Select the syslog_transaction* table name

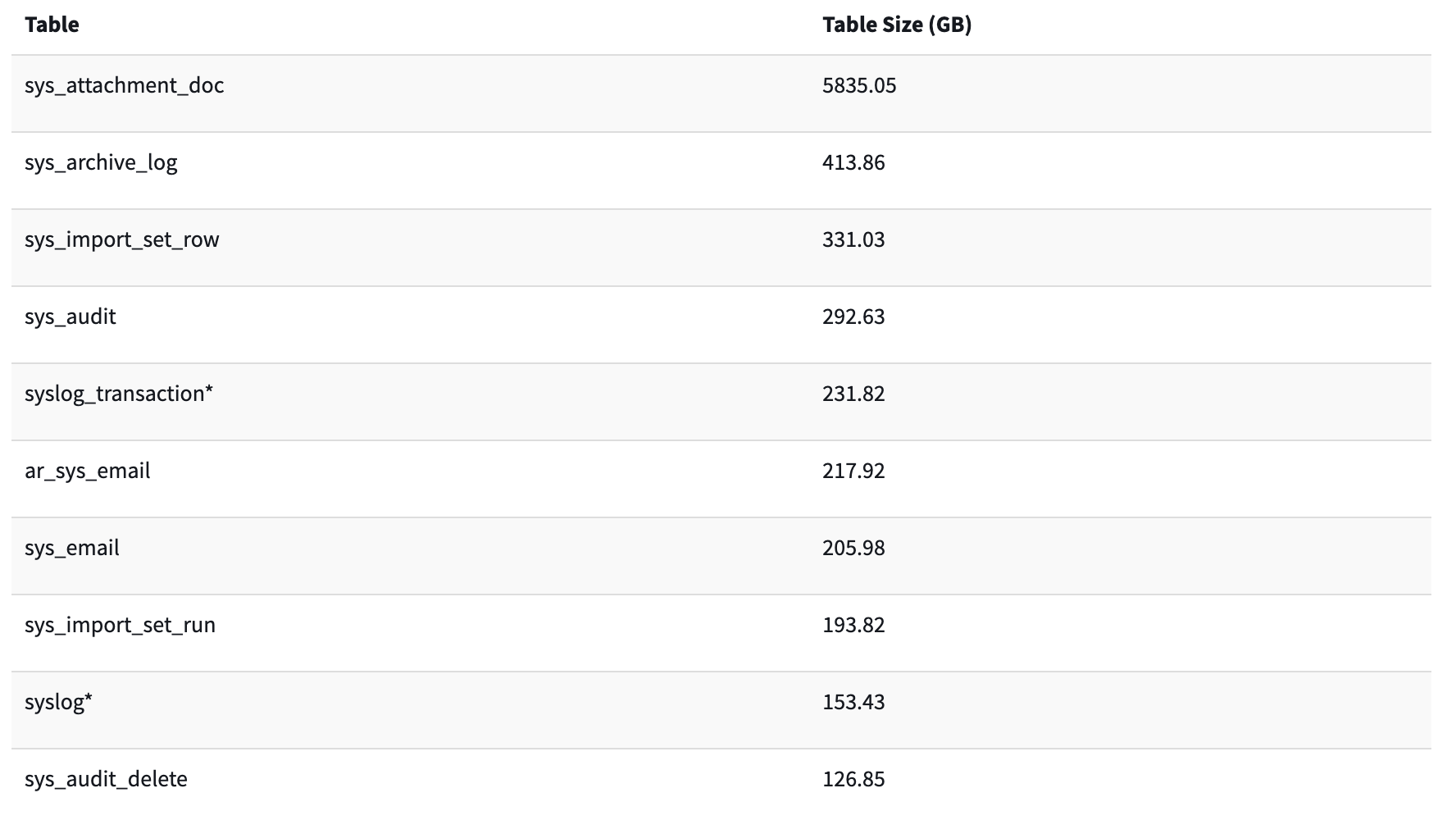pyautogui.click(x=118, y=394)
